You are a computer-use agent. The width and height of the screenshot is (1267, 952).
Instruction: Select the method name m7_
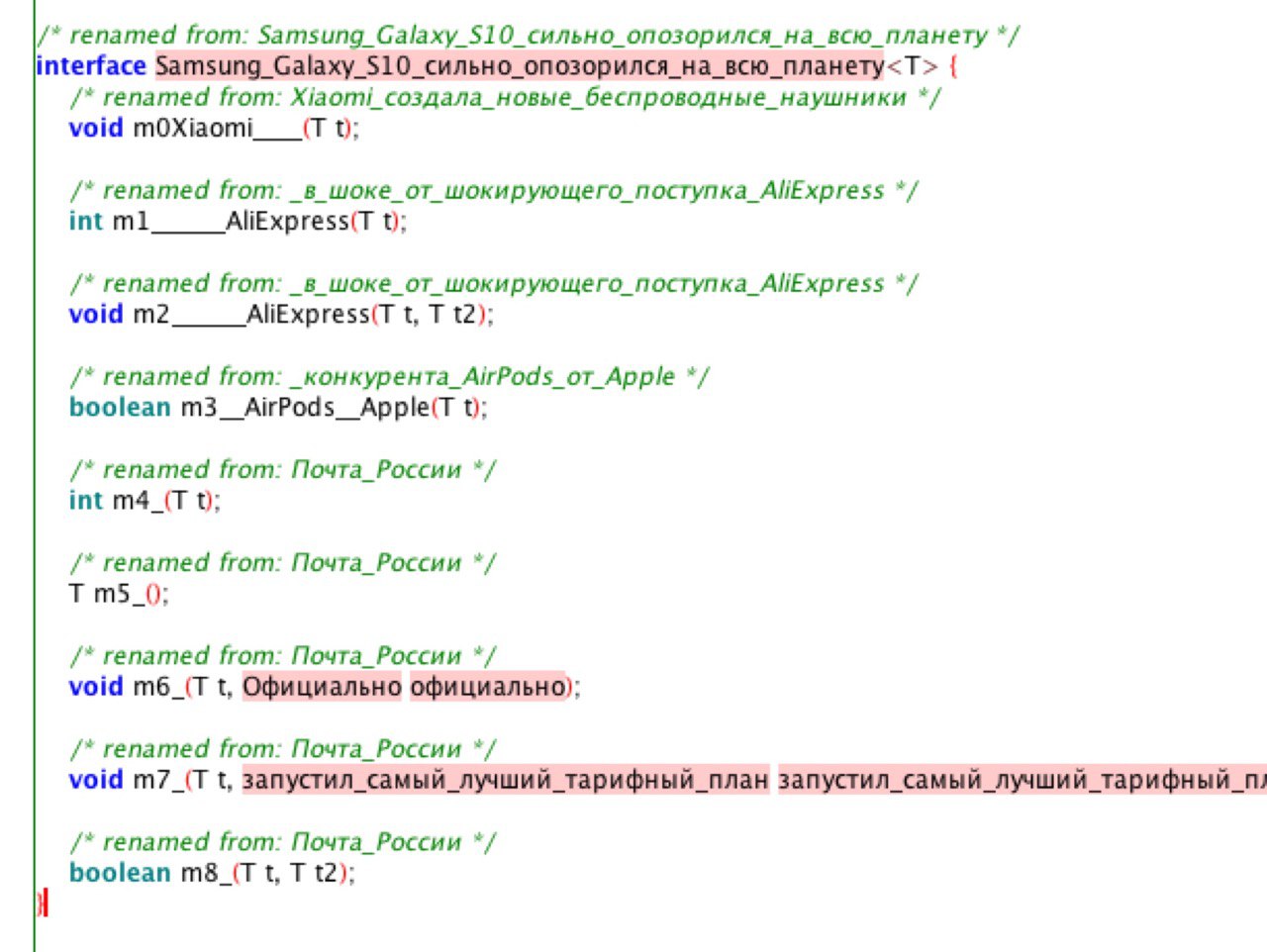(x=158, y=780)
